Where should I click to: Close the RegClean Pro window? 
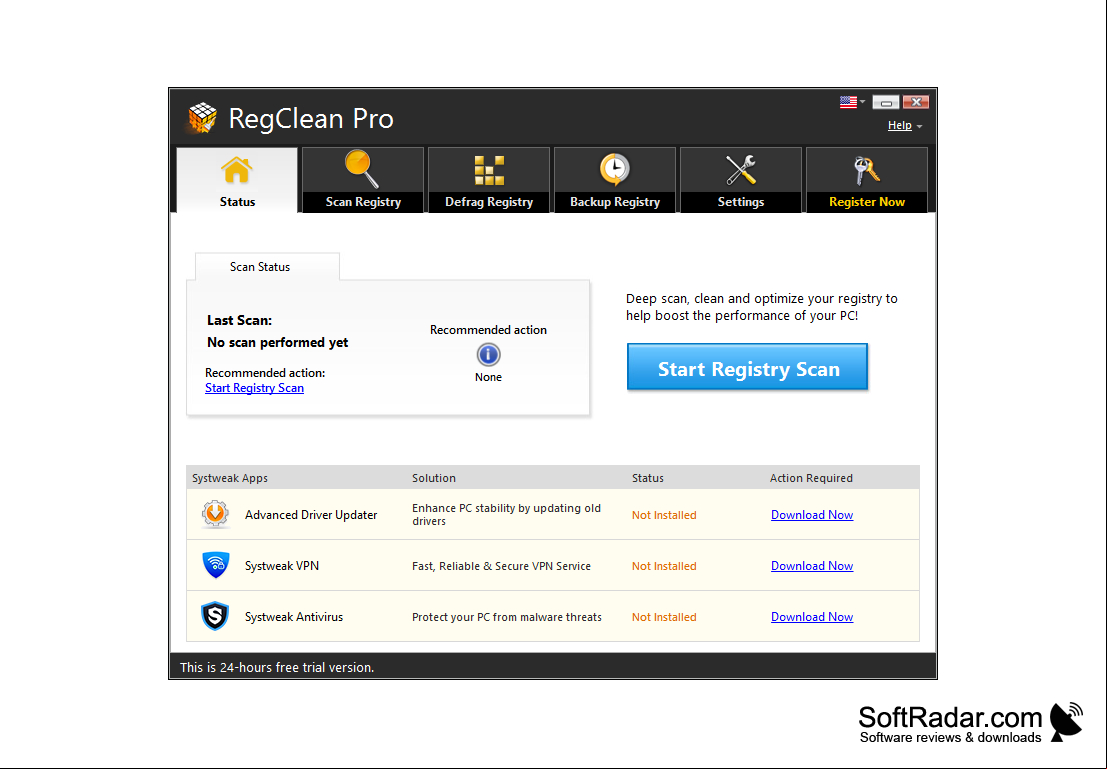click(x=916, y=102)
